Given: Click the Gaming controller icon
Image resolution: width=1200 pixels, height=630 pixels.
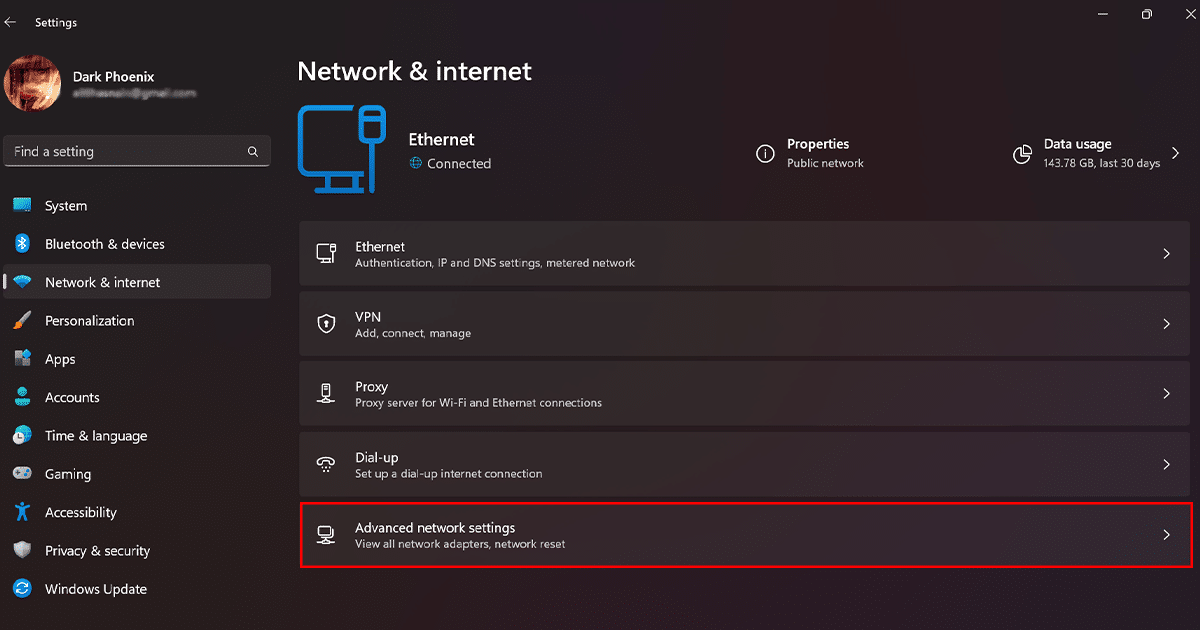Looking at the screenshot, I should pyautogui.click(x=23, y=474).
